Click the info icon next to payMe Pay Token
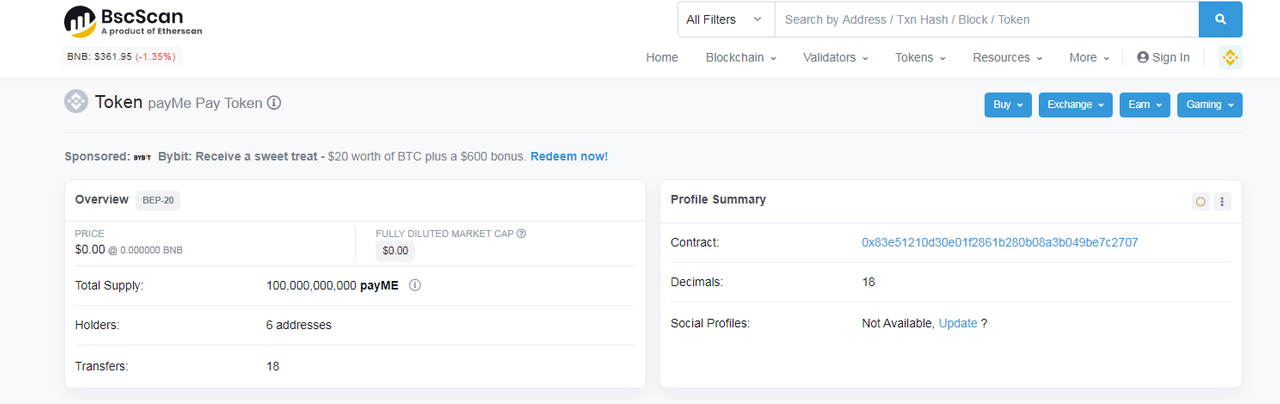Image resolution: width=1280 pixels, height=404 pixels. tap(274, 103)
